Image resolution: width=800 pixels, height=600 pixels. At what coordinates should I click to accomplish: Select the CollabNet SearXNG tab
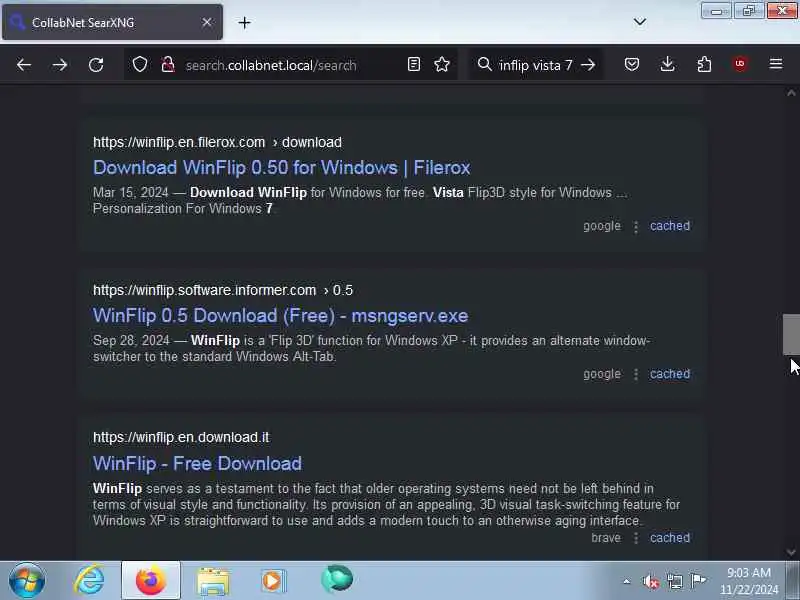pos(112,22)
